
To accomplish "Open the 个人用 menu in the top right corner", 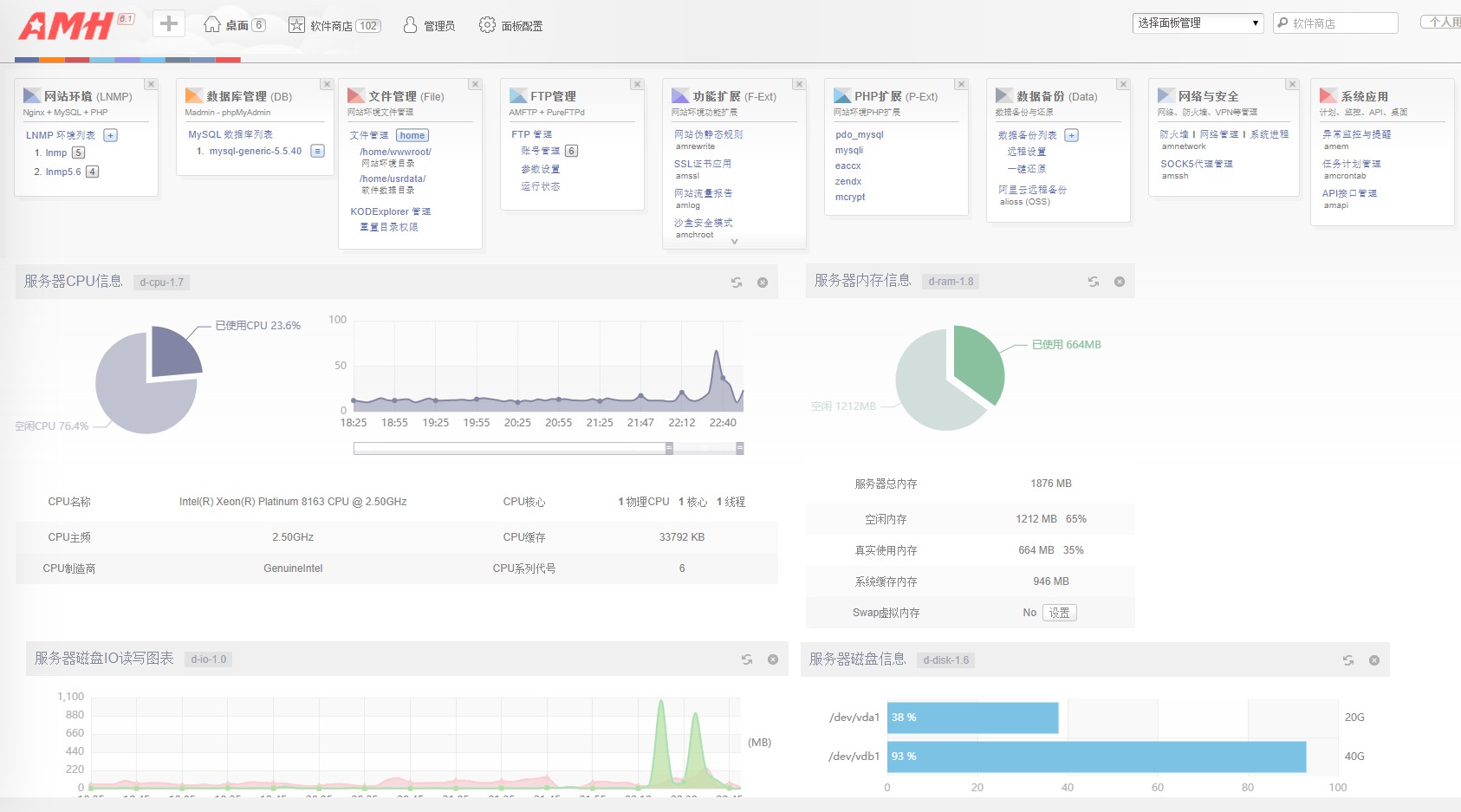I will (x=1443, y=23).
